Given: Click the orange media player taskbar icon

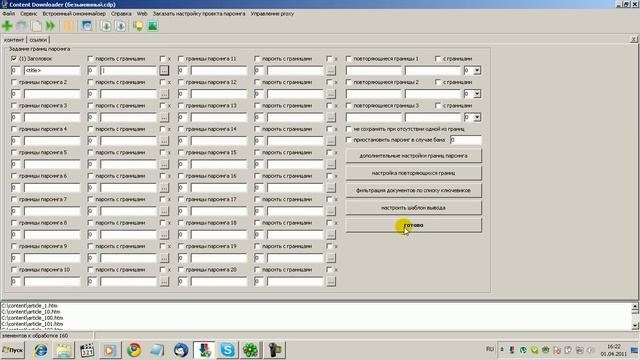Looking at the screenshot, I should click(110, 350).
